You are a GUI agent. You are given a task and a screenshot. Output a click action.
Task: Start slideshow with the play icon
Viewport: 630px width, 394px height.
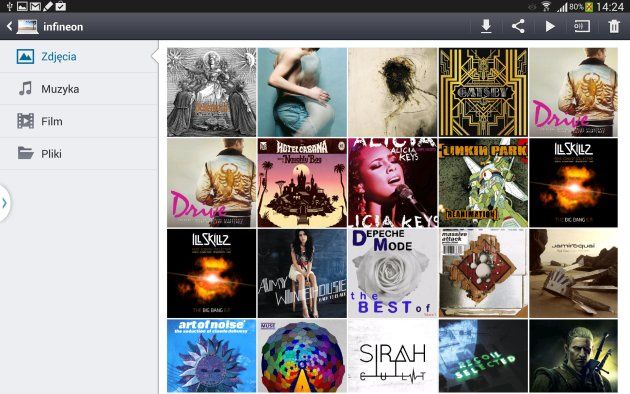coord(550,27)
